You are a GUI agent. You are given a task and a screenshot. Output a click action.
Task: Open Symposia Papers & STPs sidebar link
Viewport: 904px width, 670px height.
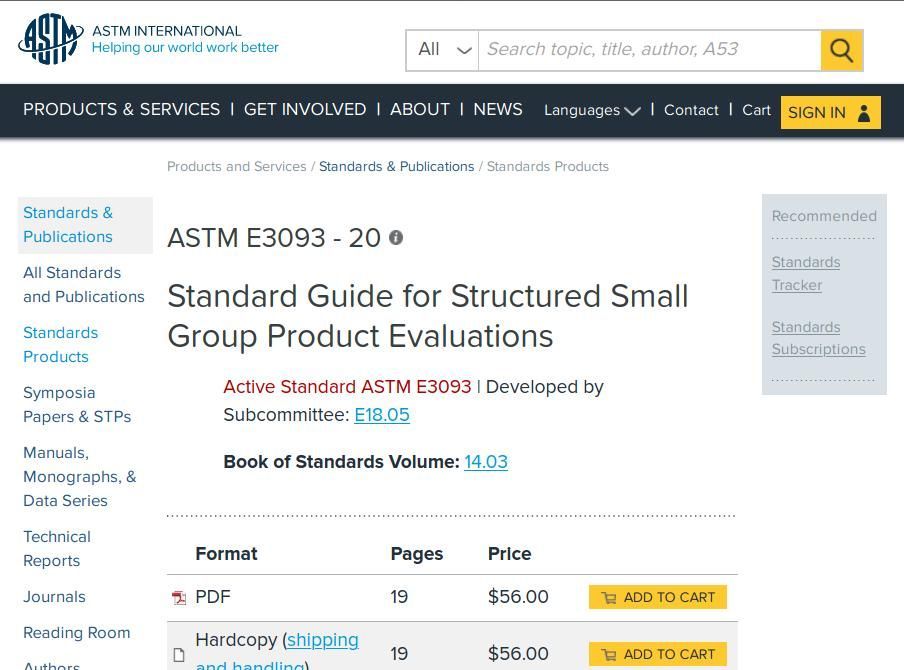coord(77,405)
